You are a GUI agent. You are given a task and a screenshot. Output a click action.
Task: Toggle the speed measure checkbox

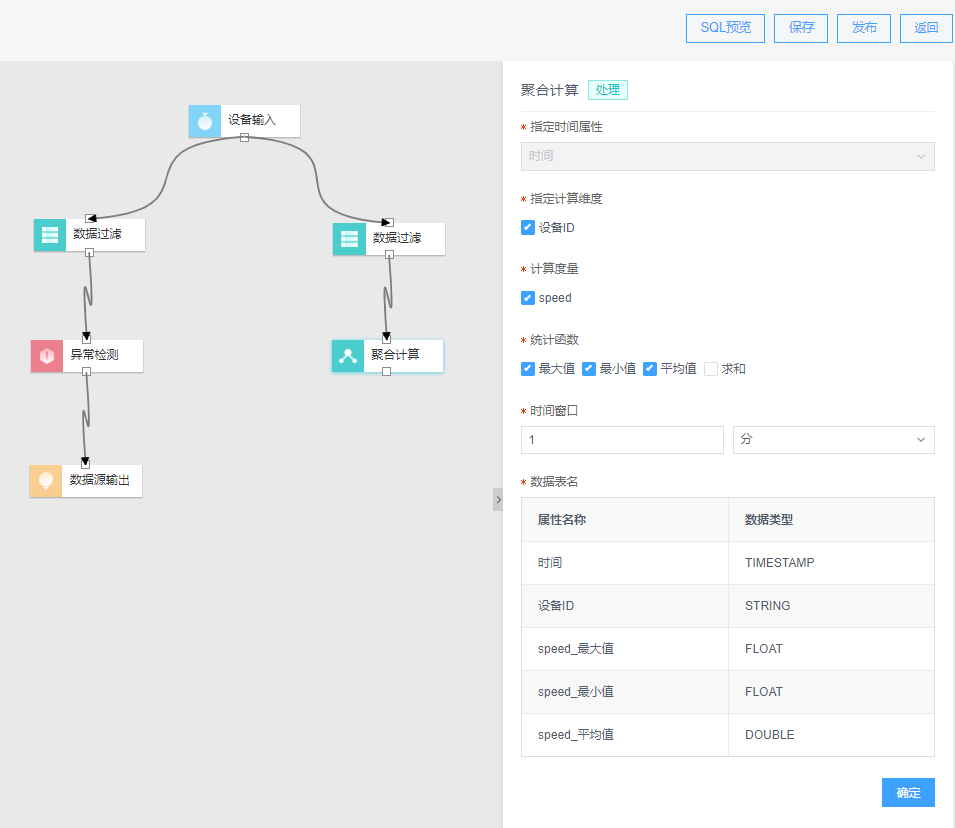pyautogui.click(x=528, y=298)
